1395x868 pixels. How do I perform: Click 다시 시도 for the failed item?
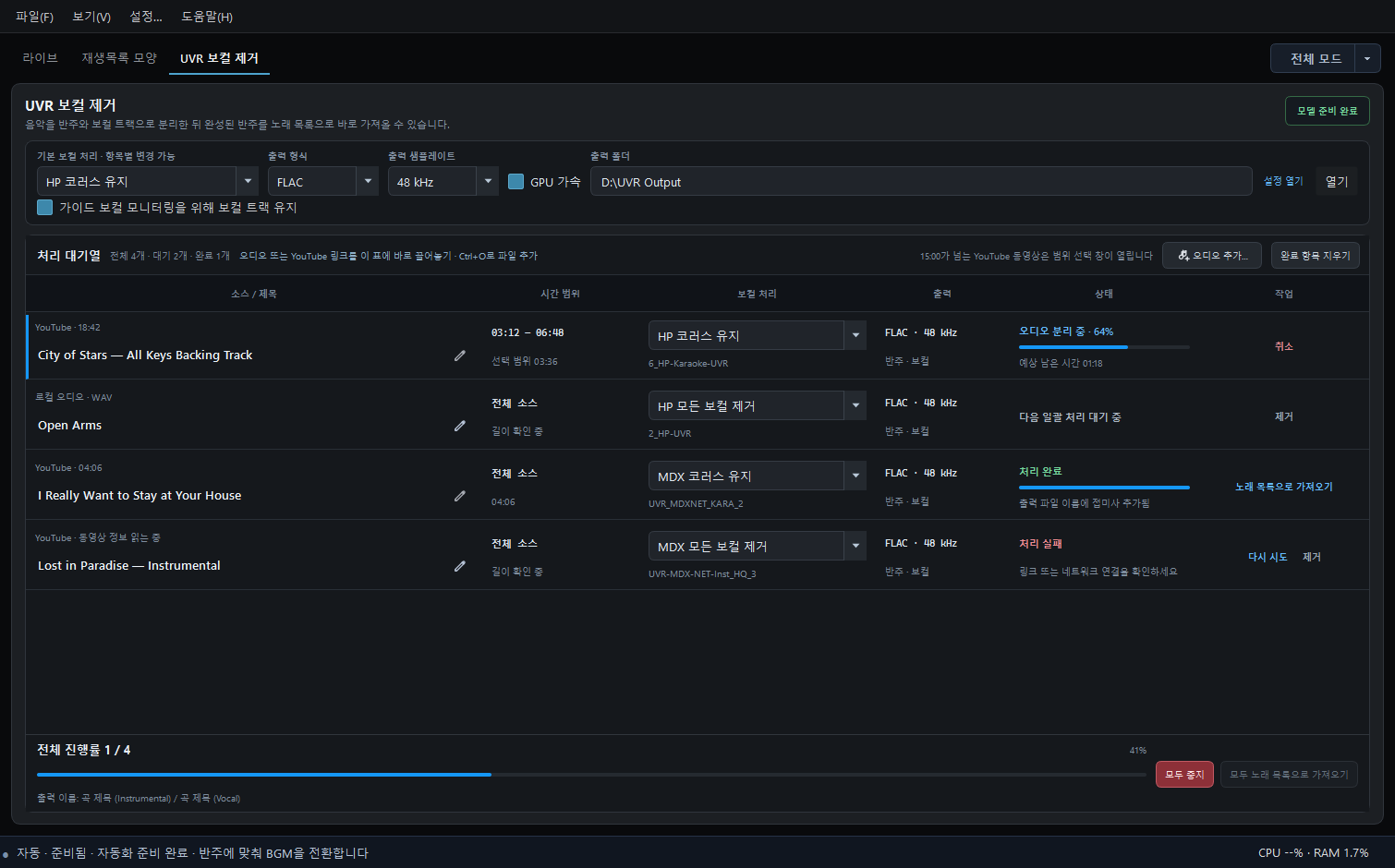click(1268, 557)
